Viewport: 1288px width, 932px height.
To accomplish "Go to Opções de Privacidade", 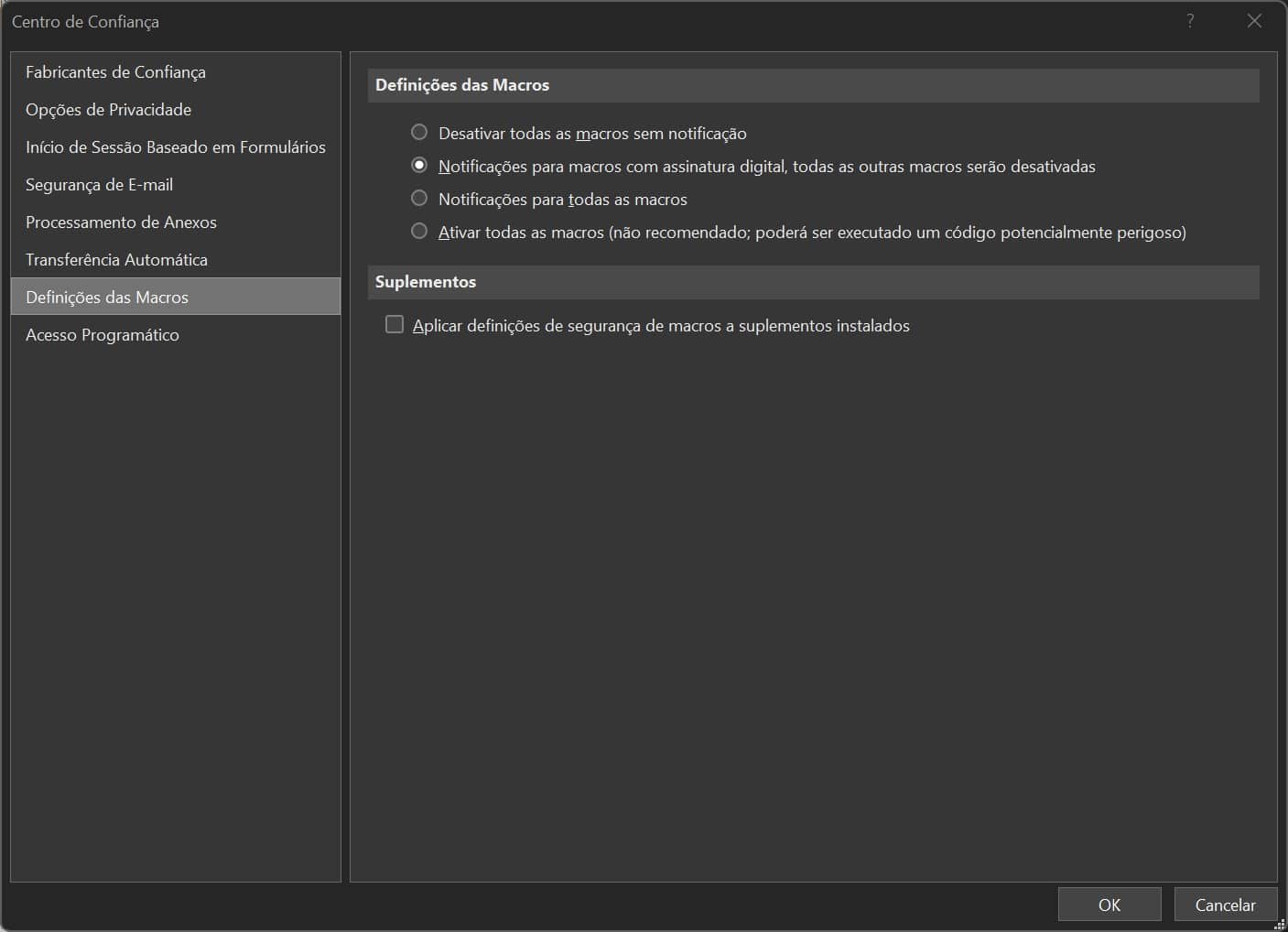I will 108,110.
